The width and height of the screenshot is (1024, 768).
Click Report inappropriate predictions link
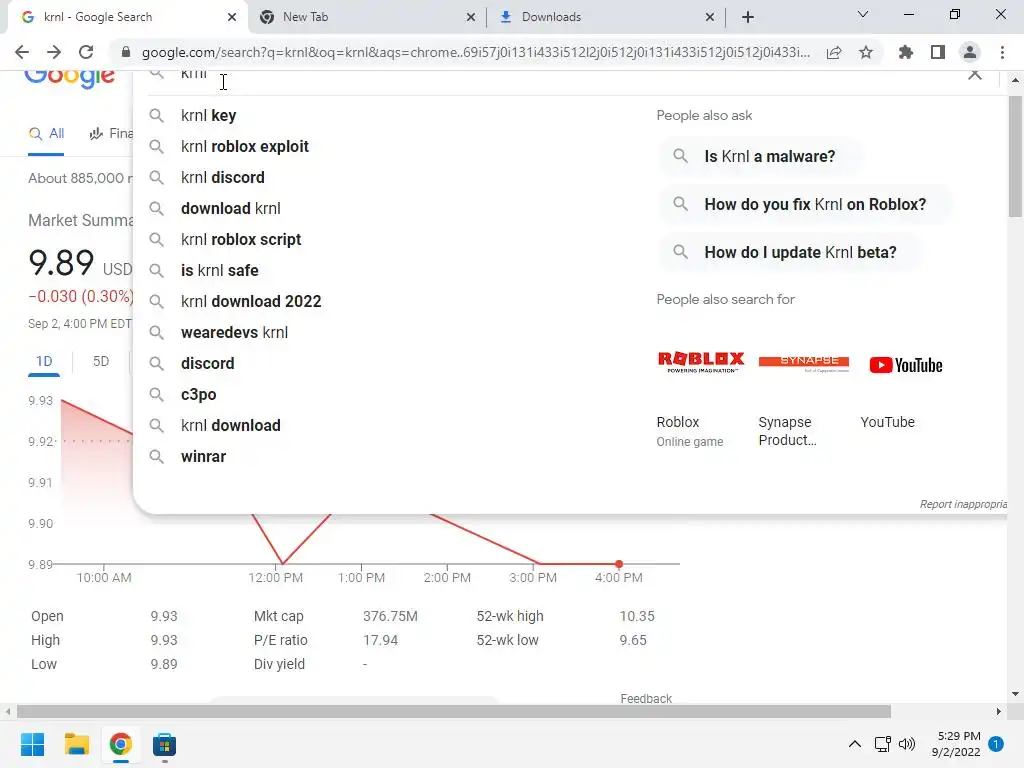click(963, 504)
